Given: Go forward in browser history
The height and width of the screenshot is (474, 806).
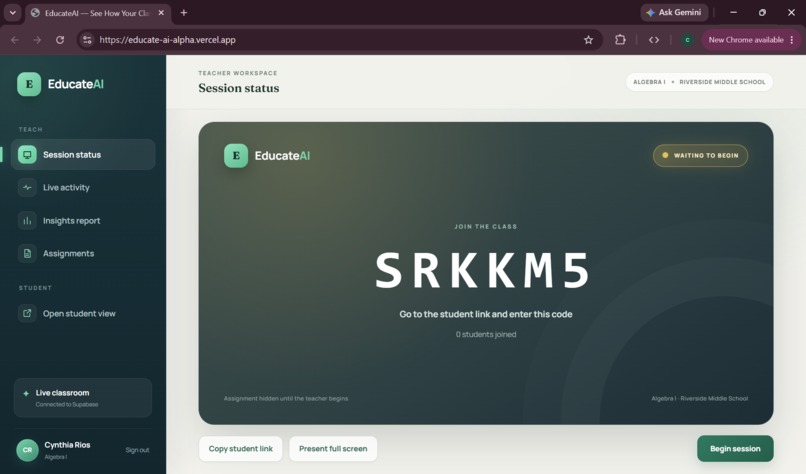Looking at the screenshot, I should [37, 40].
